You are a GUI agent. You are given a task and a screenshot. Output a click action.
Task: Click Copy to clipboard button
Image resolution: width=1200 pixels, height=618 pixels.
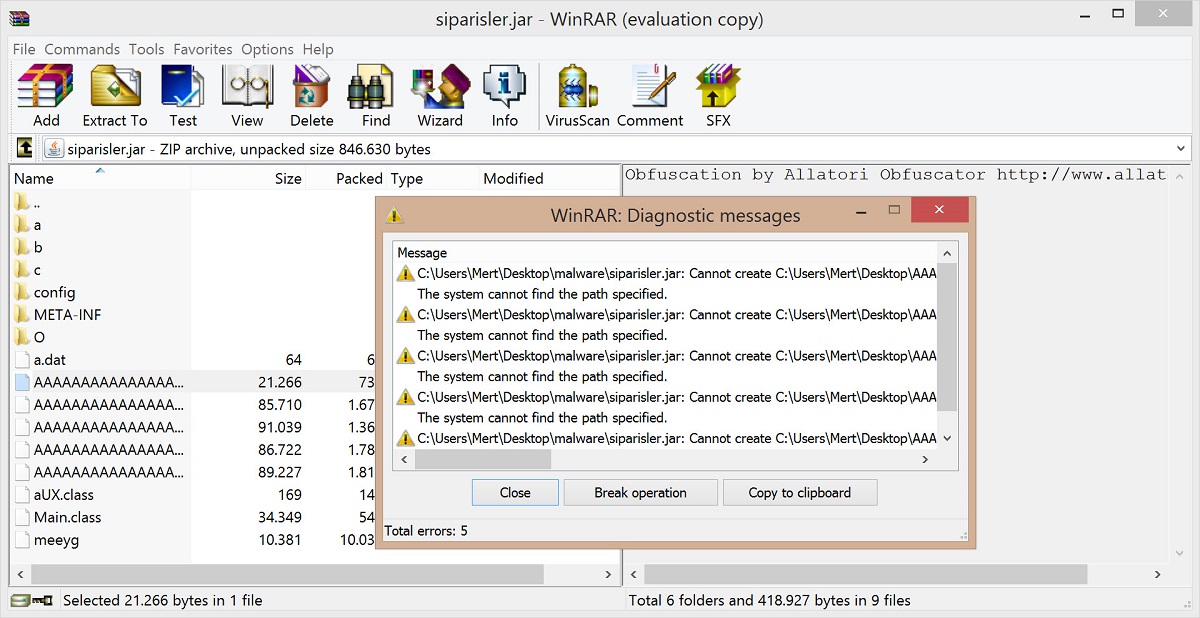pos(799,492)
